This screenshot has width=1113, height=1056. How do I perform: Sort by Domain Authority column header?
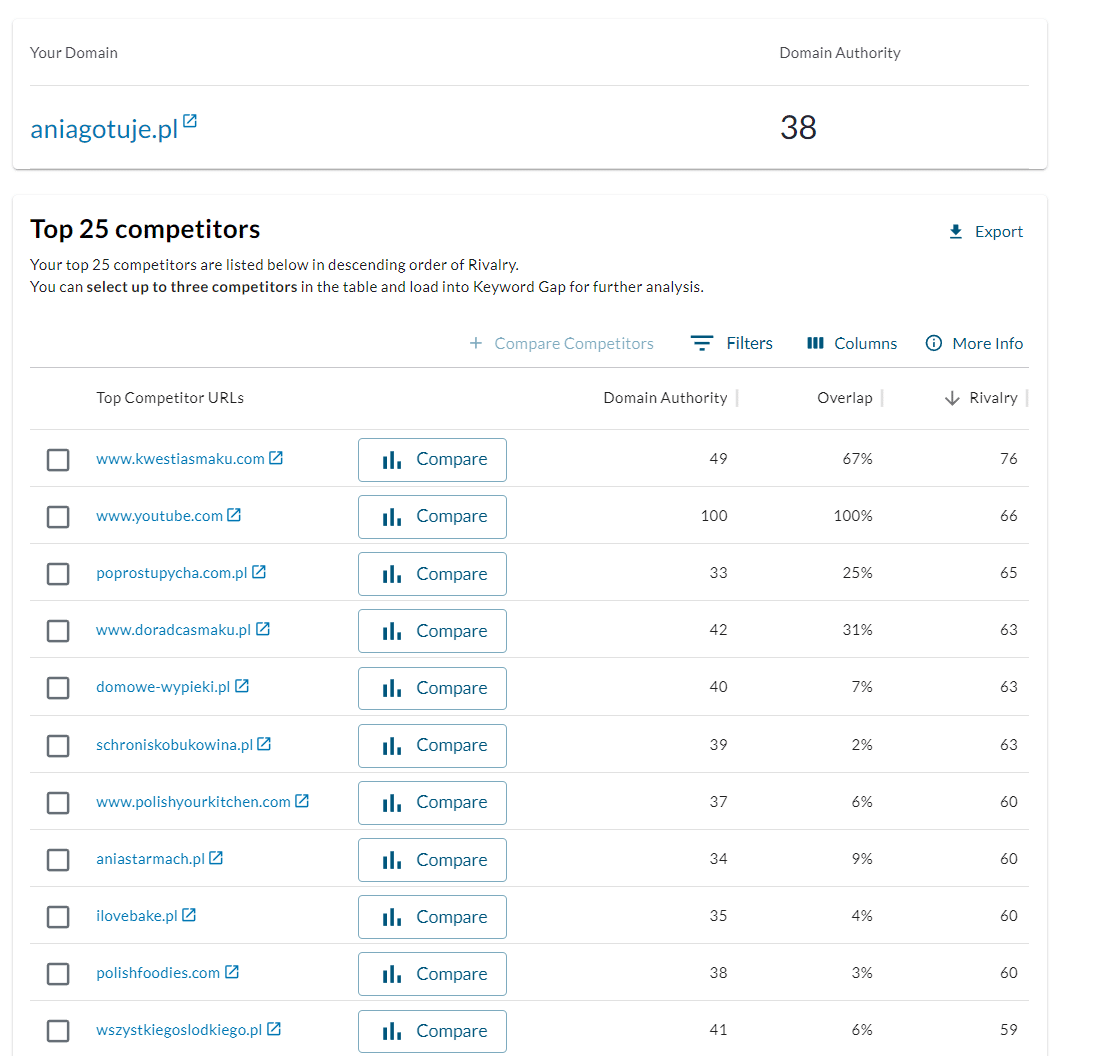coord(665,398)
